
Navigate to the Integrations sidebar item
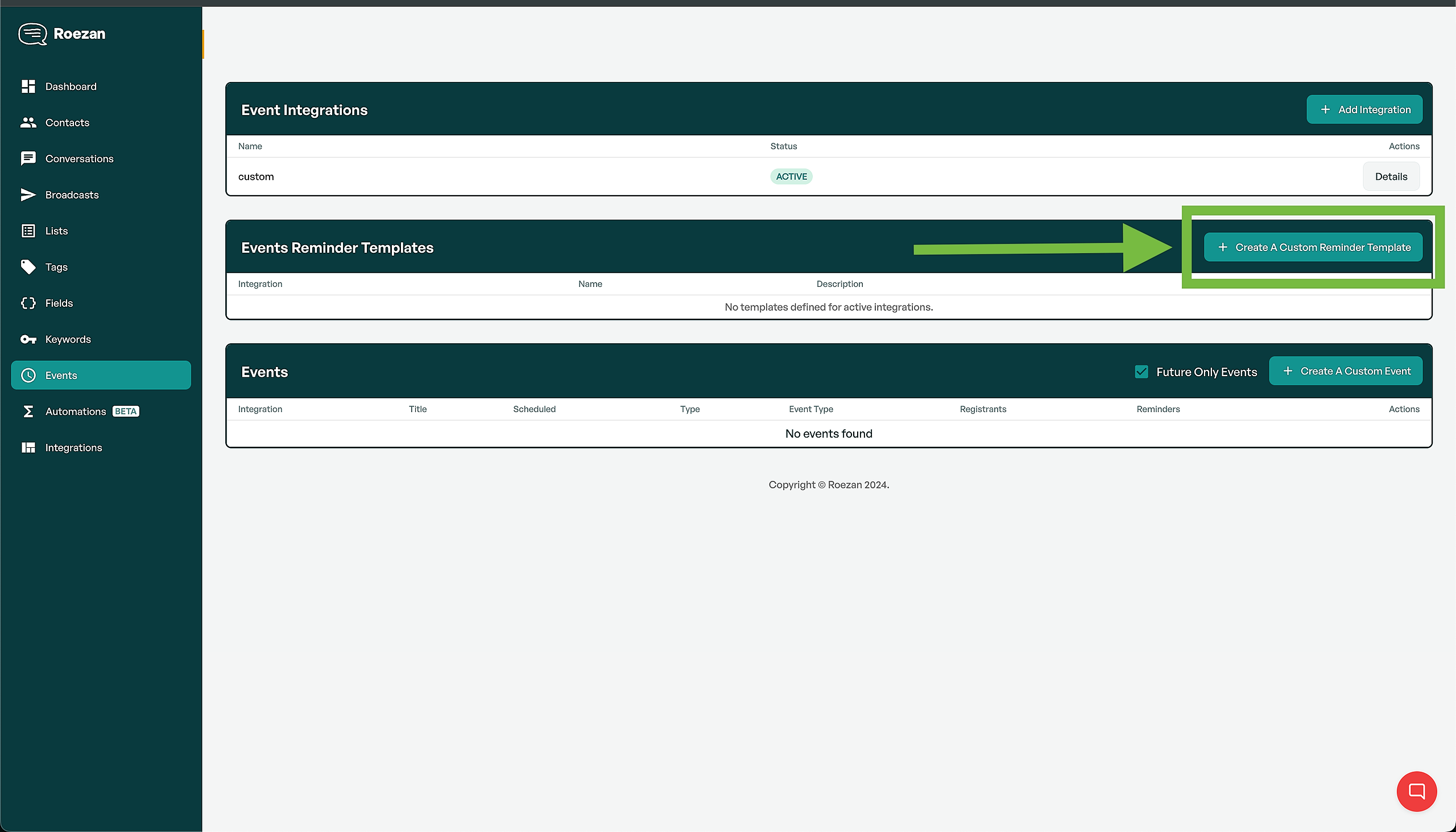click(73, 447)
